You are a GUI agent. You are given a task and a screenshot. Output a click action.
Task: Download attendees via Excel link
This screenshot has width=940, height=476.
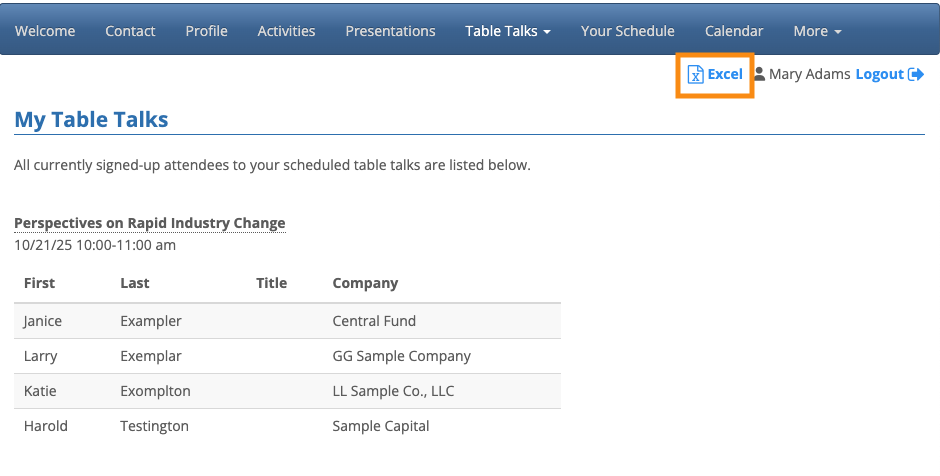coord(725,75)
